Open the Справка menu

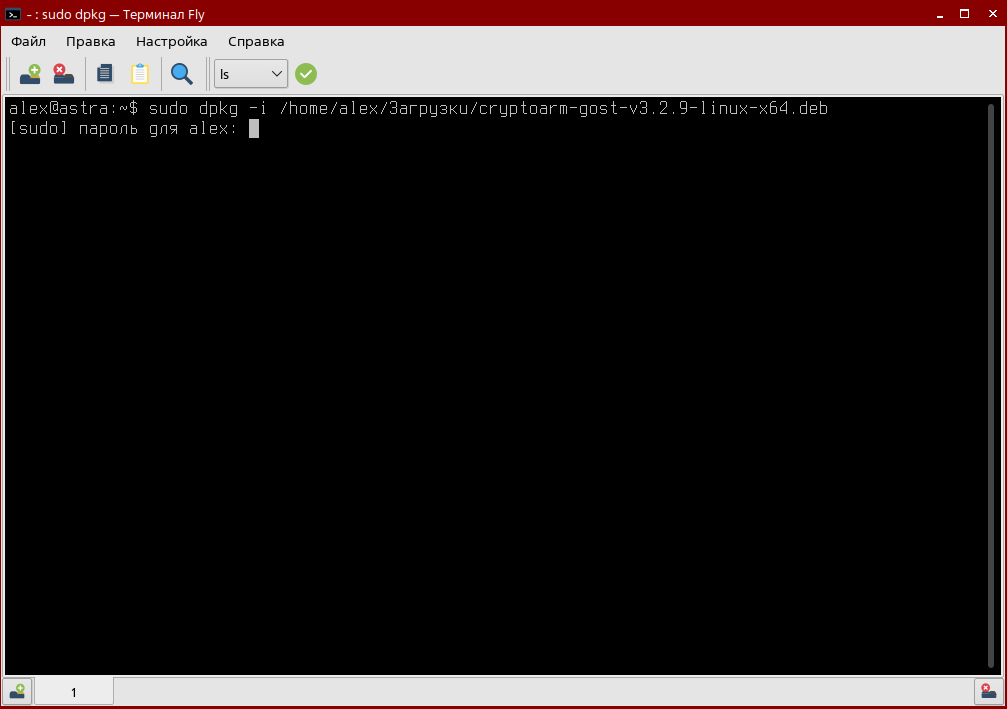pyautogui.click(x=255, y=41)
